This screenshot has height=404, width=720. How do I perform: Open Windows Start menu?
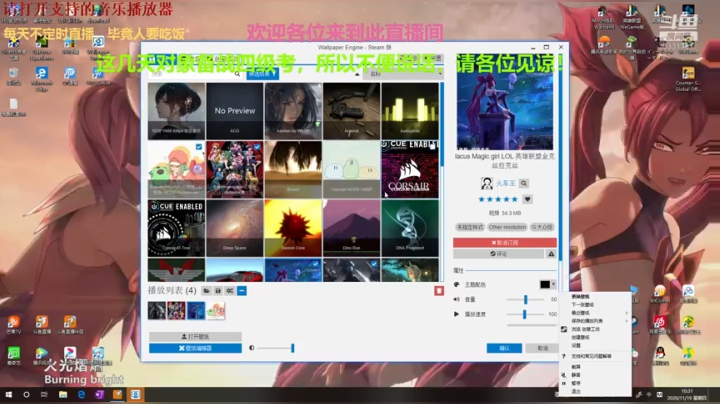point(9,394)
